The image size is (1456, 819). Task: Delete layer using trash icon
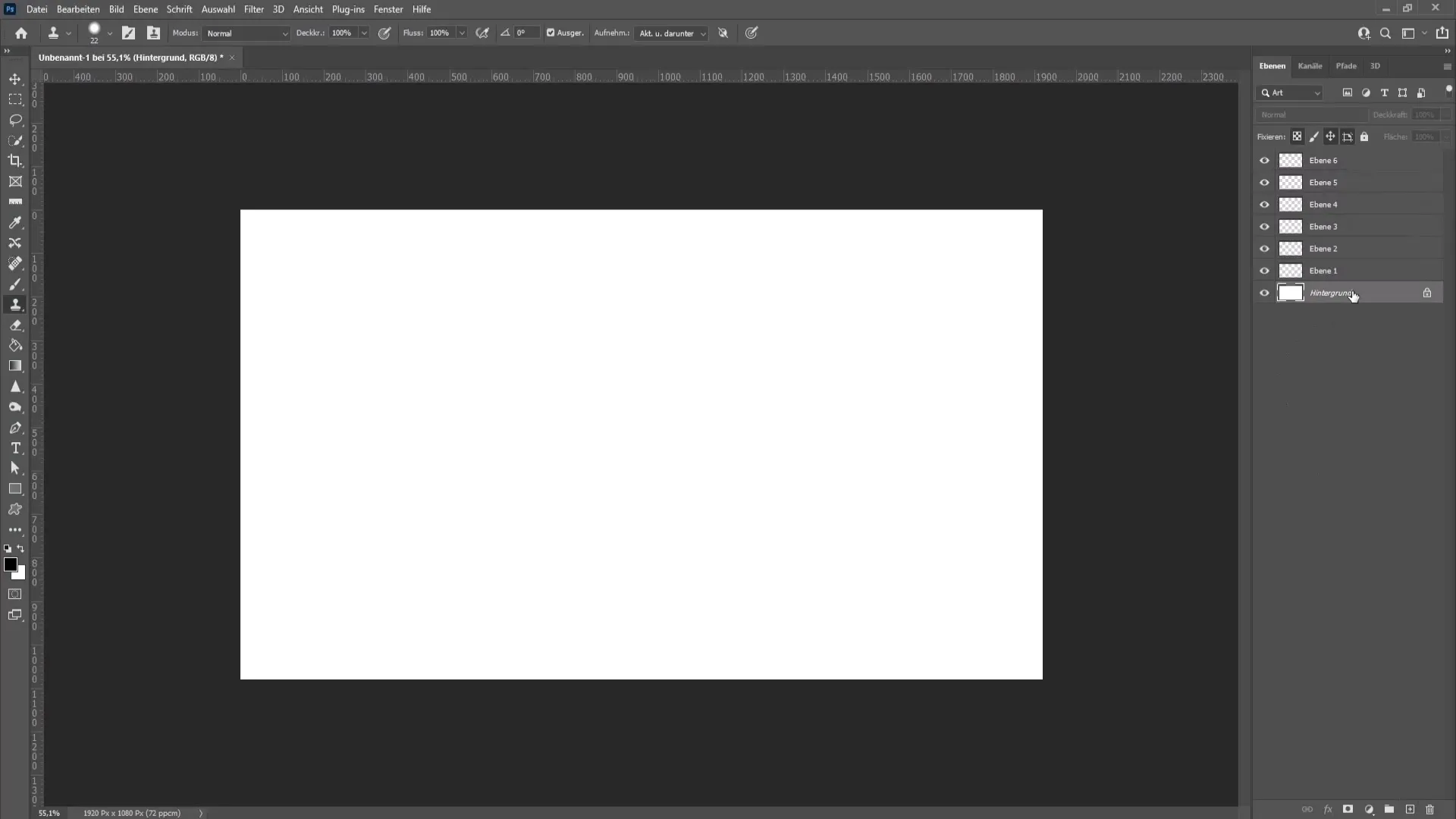coord(1430,810)
